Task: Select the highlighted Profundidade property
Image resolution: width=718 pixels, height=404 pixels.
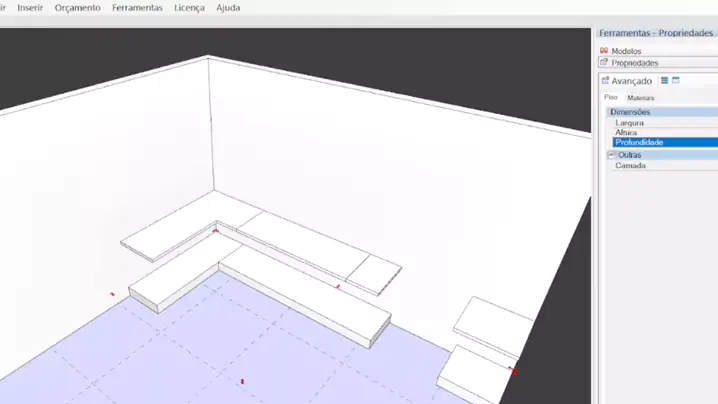Action: [x=640, y=143]
